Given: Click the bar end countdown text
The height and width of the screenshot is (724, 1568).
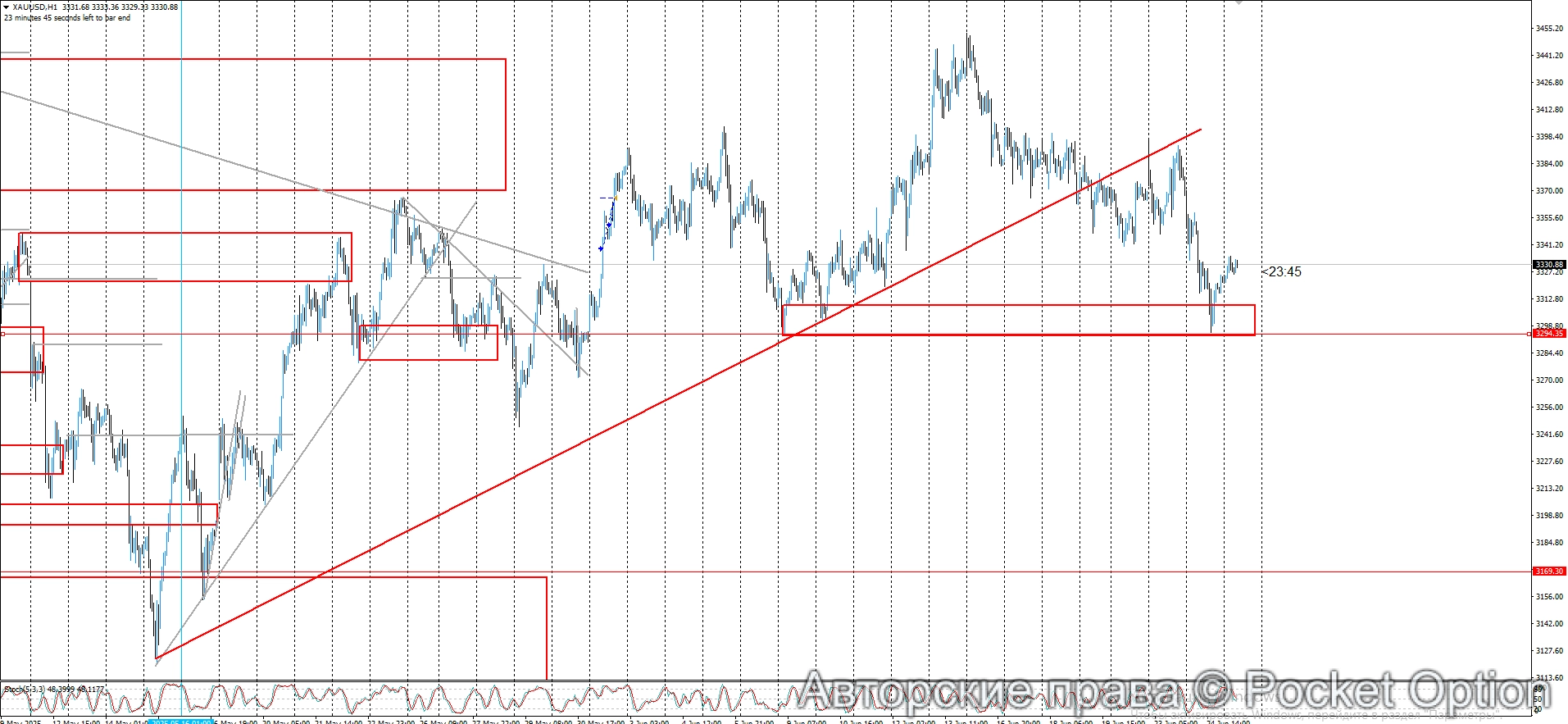Looking at the screenshot, I should [x=67, y=18].
